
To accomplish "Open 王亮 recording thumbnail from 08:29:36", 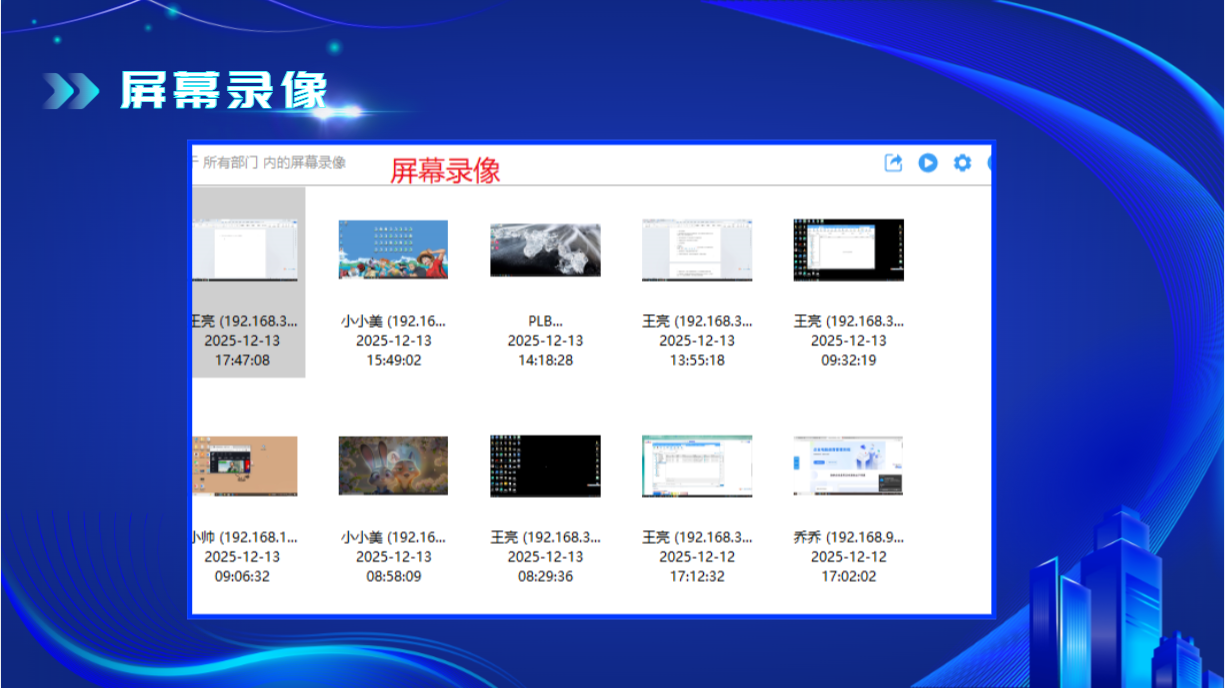I will 545,466.
